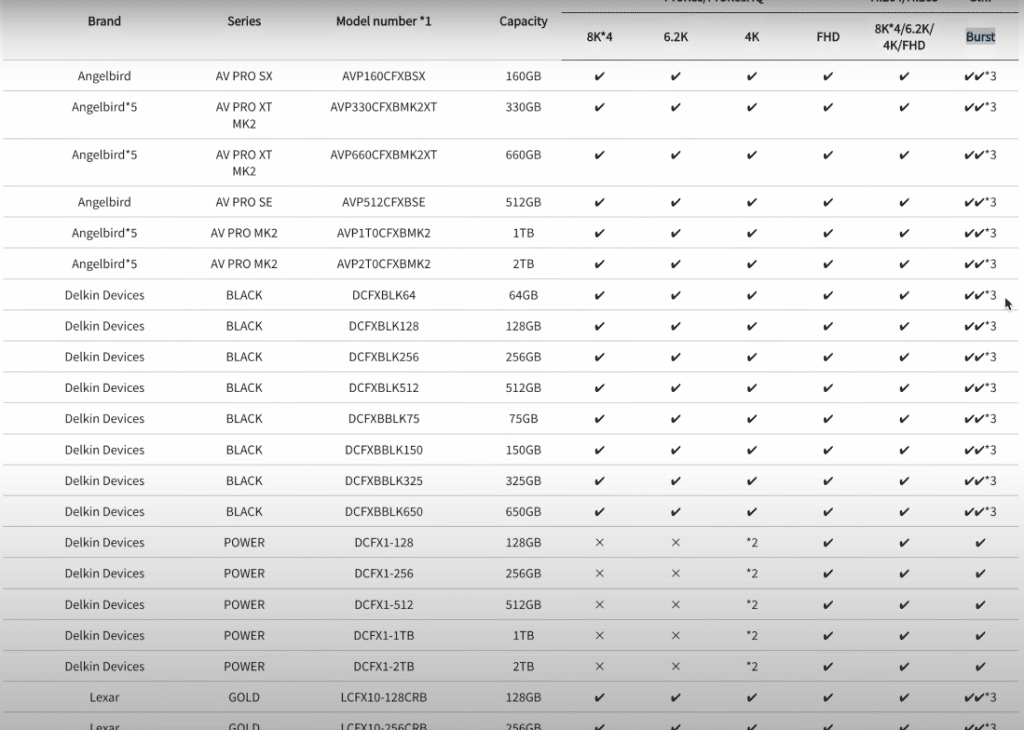Click Delkin Devices in the DCFXBLK64 row
The height and width of the screenshot is (730, 1024).
(104, 295)
